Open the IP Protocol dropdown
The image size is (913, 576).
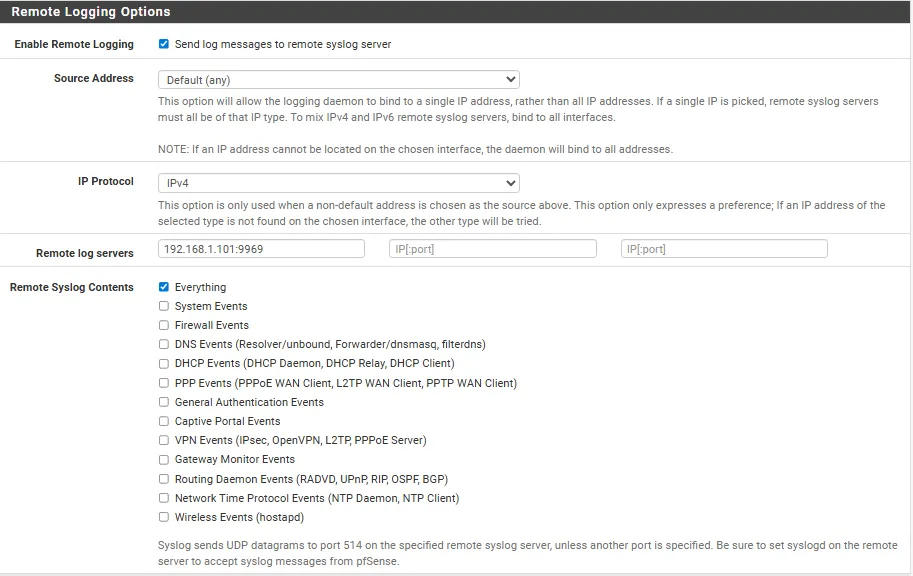(338, 183)
